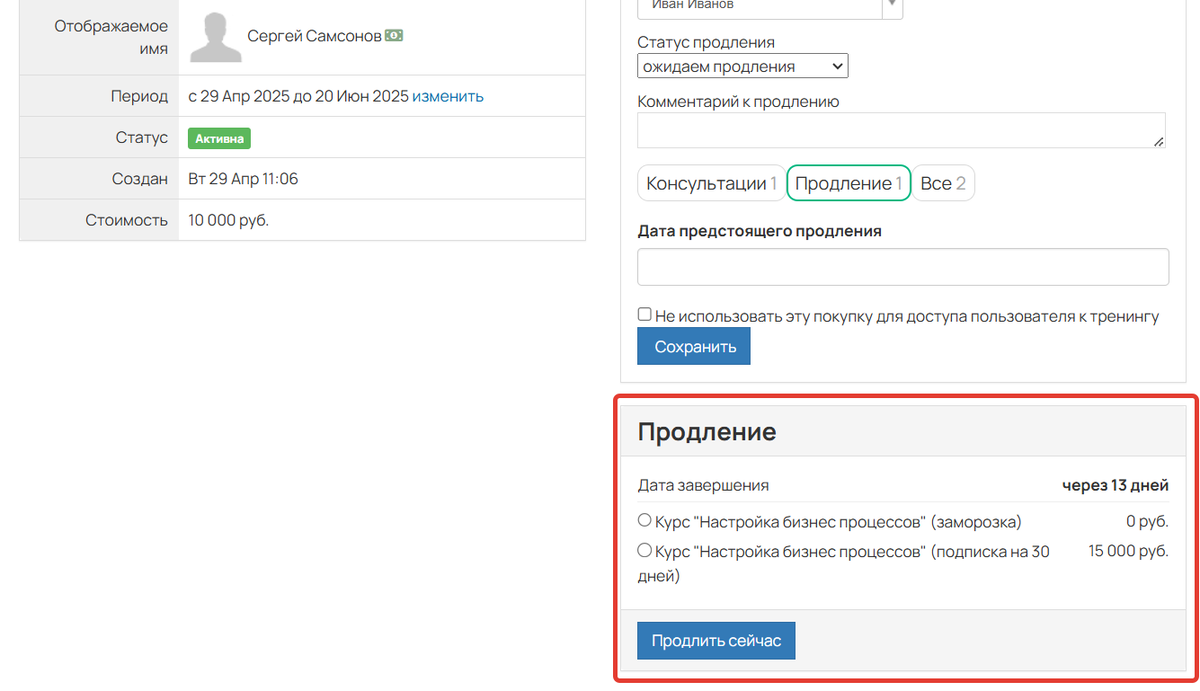
Task: Select the заморозка course radio option
Action: pyautogui.click(x=645, y=521)
